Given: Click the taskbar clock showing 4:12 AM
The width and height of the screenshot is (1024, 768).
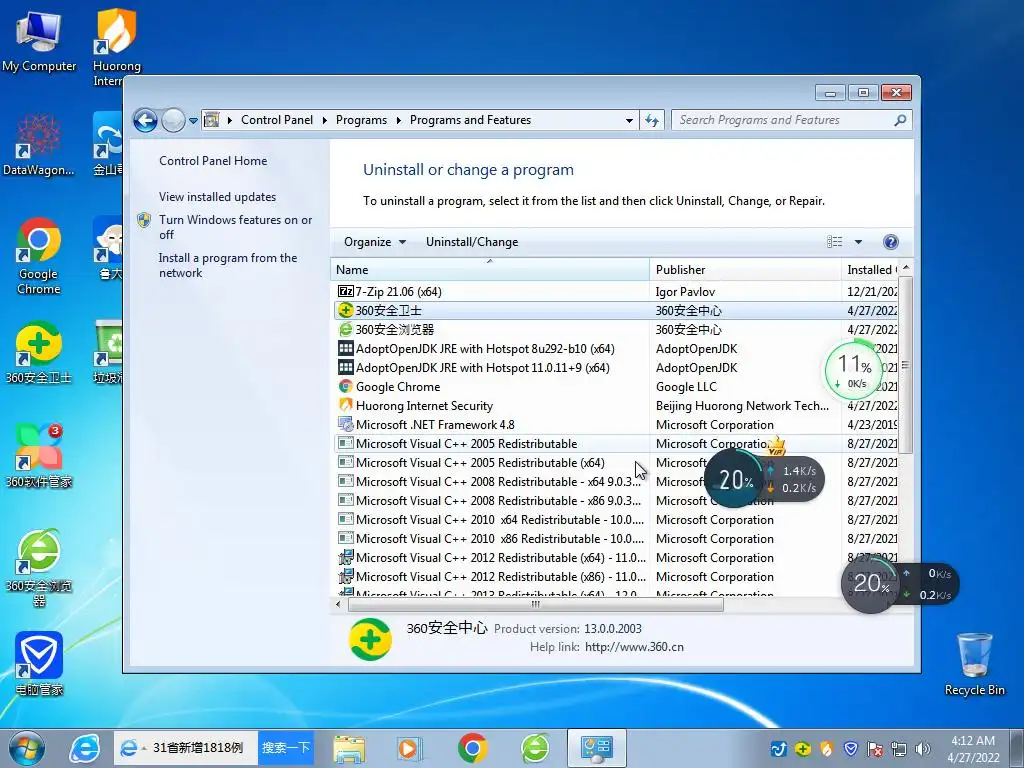Looking at the screenshot, I should (x=972, y=749).
